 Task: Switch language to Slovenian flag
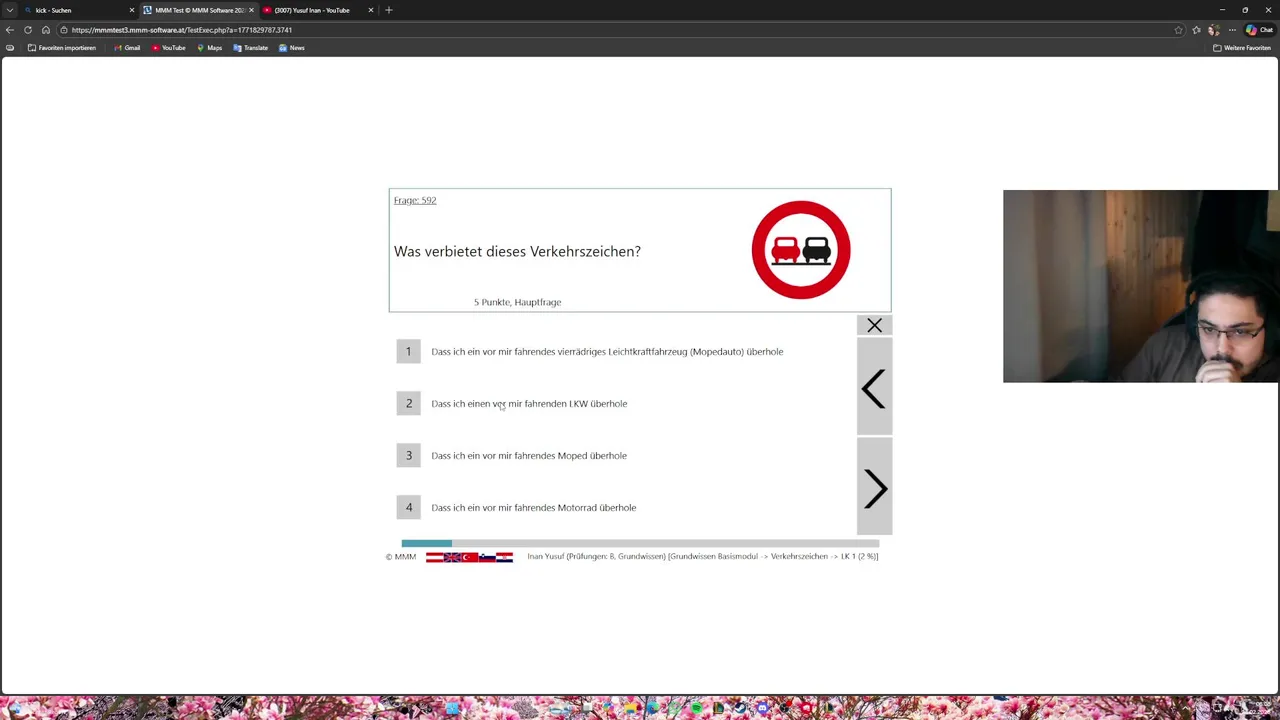(487, 557)
